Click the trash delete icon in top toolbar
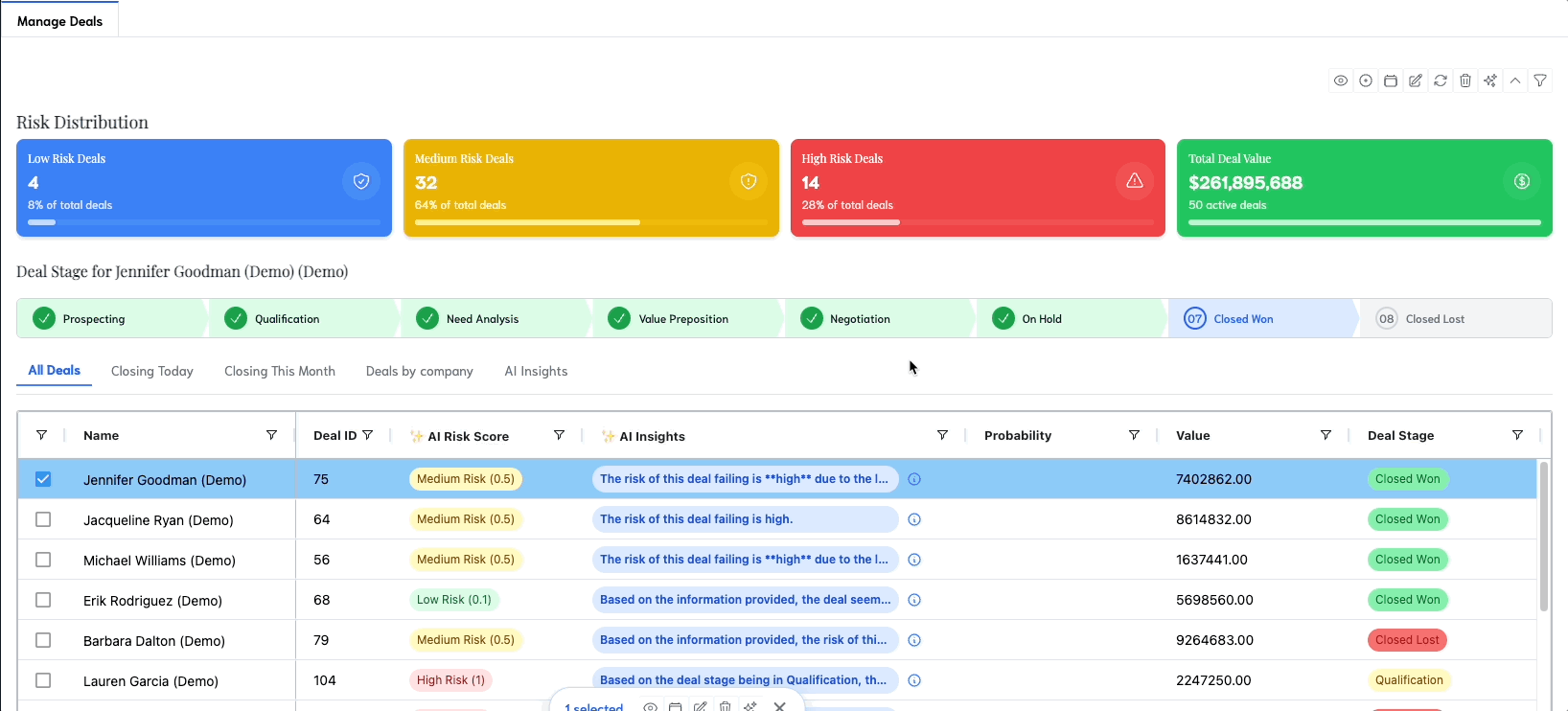This screenshot has width=1568, height=711. click(x=1465, y=80)
